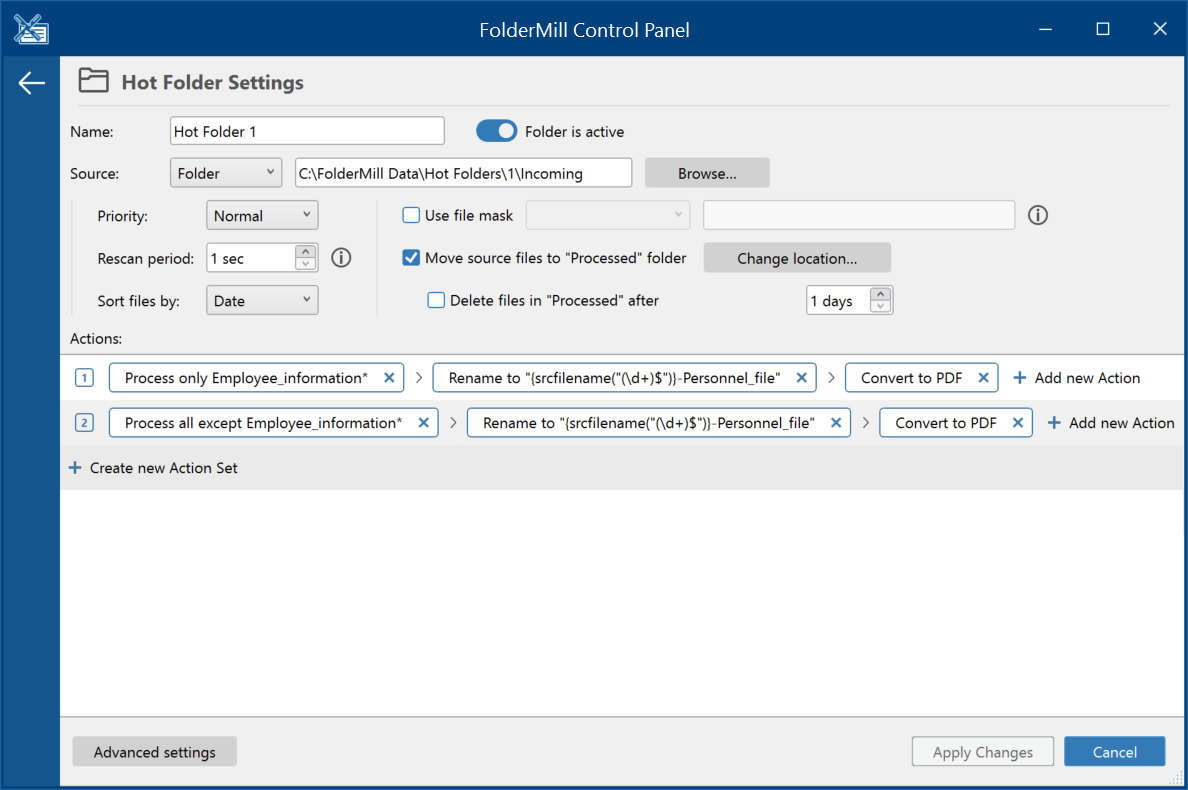Click the Rescan period '1 sec' field
Viewport: 1188px width, 790px height.
point(251,258)
